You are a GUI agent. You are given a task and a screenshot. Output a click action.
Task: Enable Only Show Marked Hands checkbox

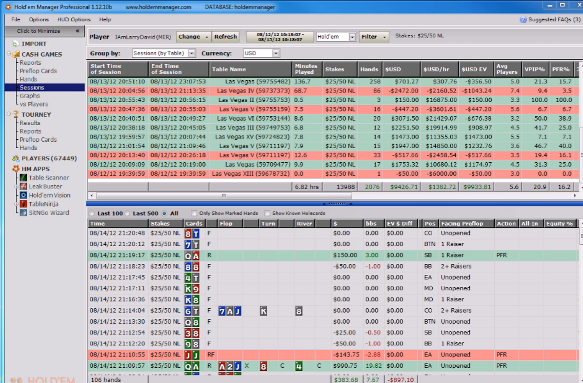coord(194,213)
